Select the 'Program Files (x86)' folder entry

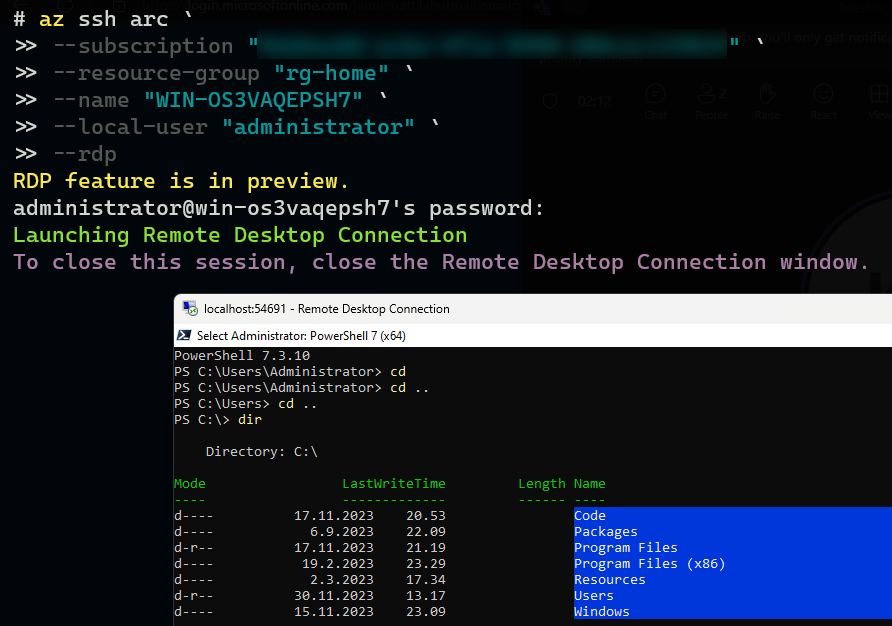coord(650,563)
